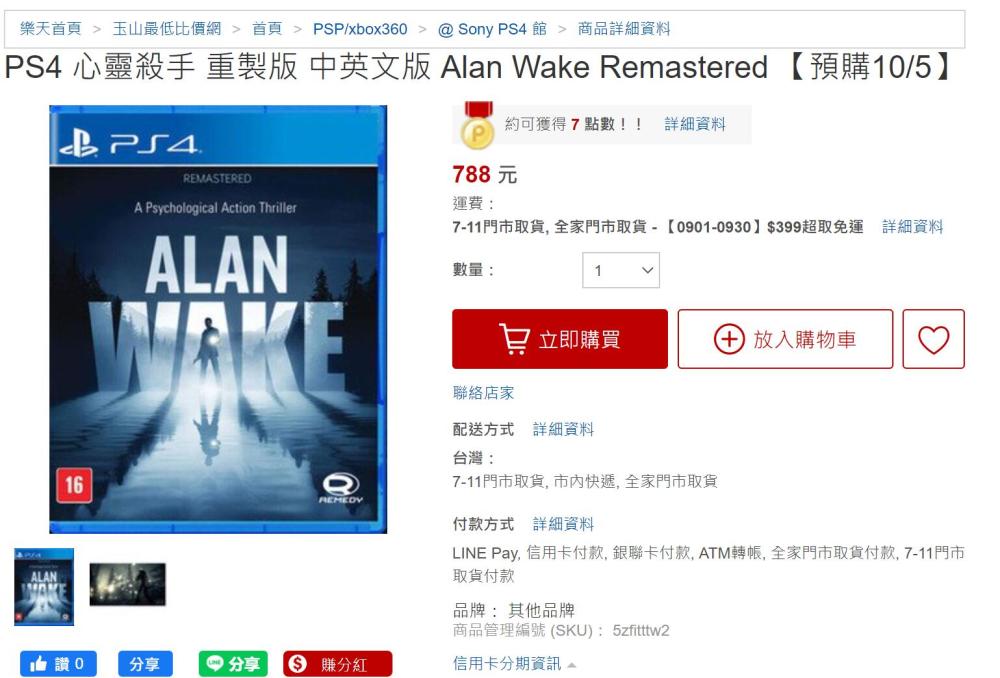Buy now with 立即購買 cart button

coord(559,339)
